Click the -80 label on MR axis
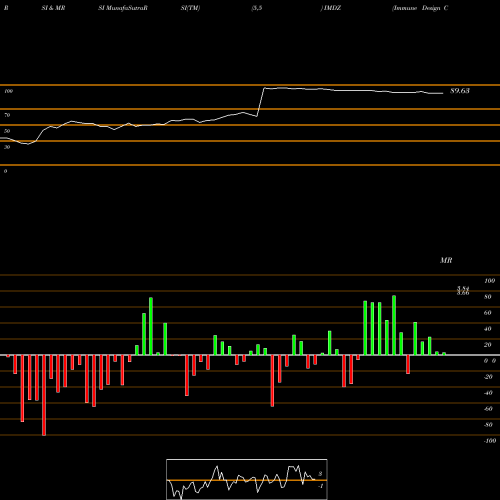The height and width of the screenshot is (500, 500). click(488, 425)
